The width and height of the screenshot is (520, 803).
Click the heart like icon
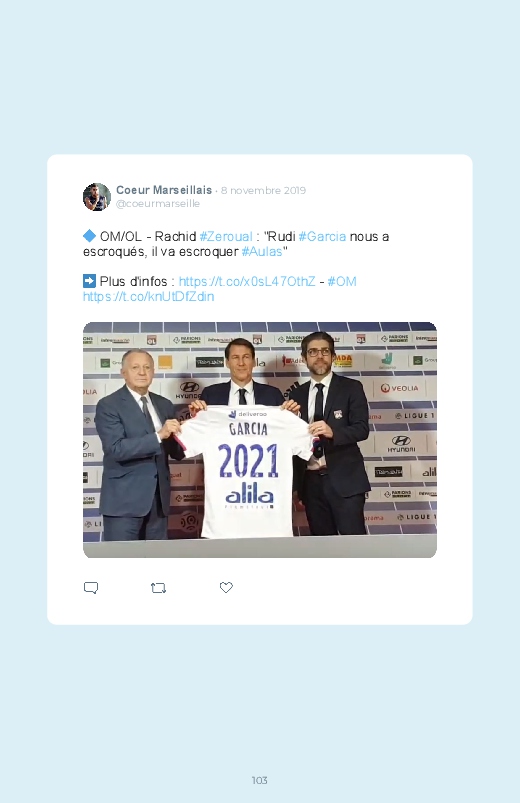pos(226,587)
